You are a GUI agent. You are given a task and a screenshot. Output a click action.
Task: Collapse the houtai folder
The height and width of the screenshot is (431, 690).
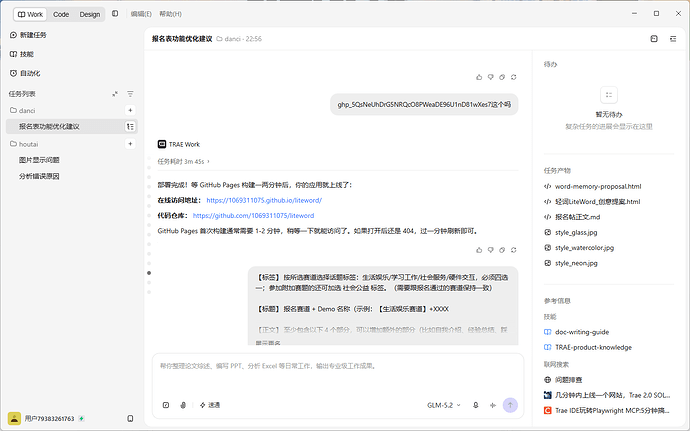point(24,144)
